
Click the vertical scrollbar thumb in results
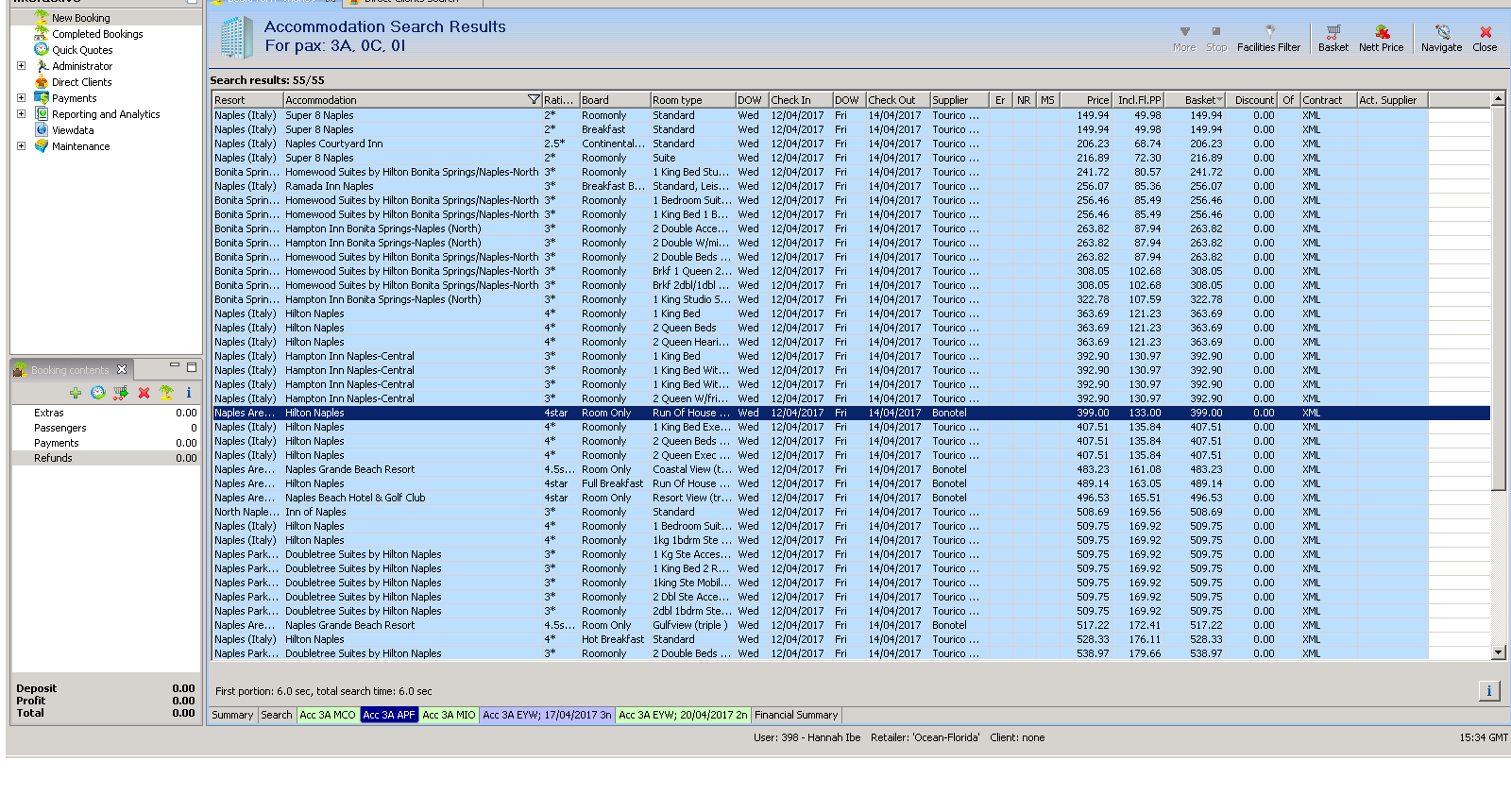point(1499,298)
